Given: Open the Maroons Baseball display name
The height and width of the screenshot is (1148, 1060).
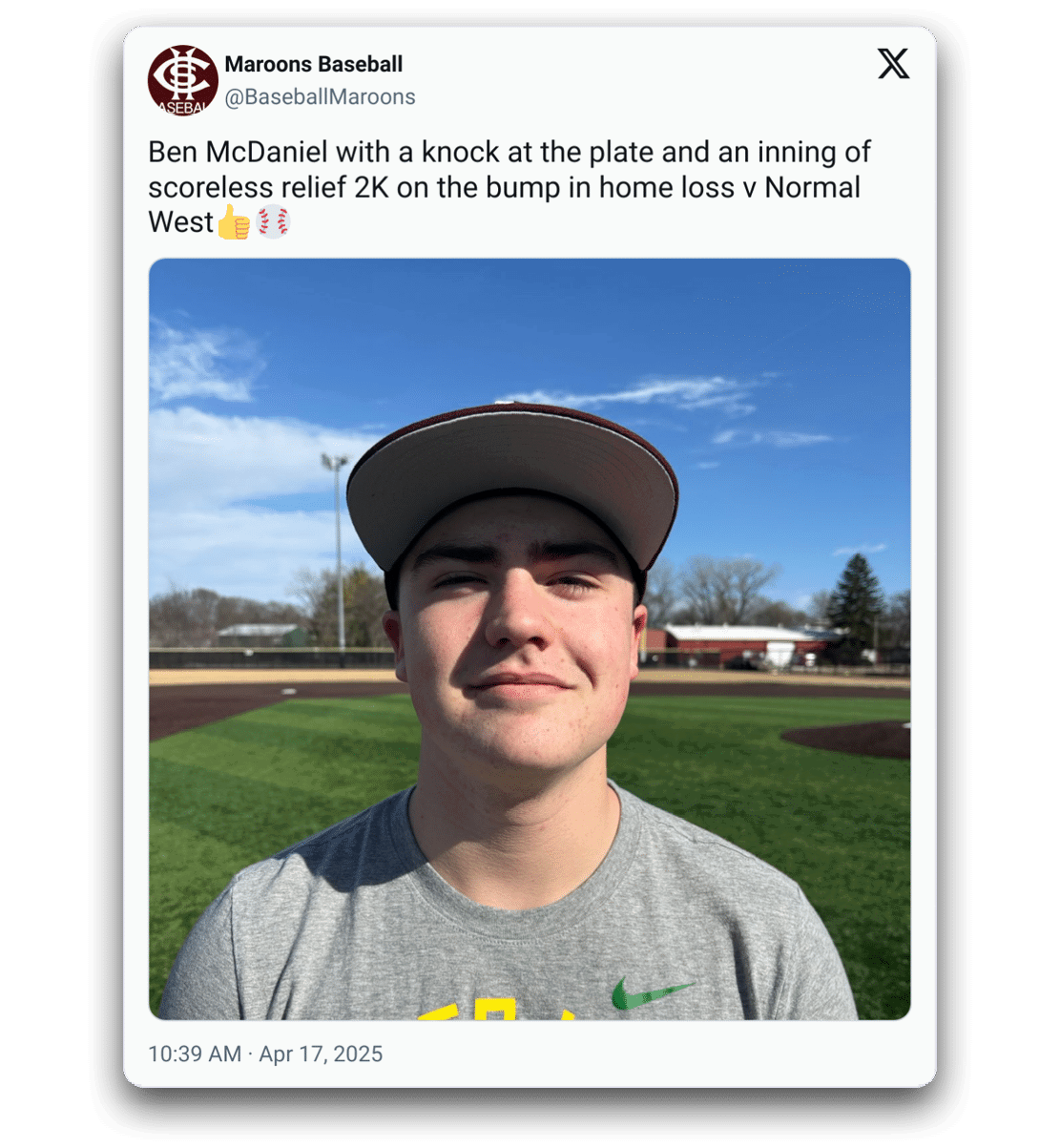Looking at the screenshot, I should pos(313,64).
